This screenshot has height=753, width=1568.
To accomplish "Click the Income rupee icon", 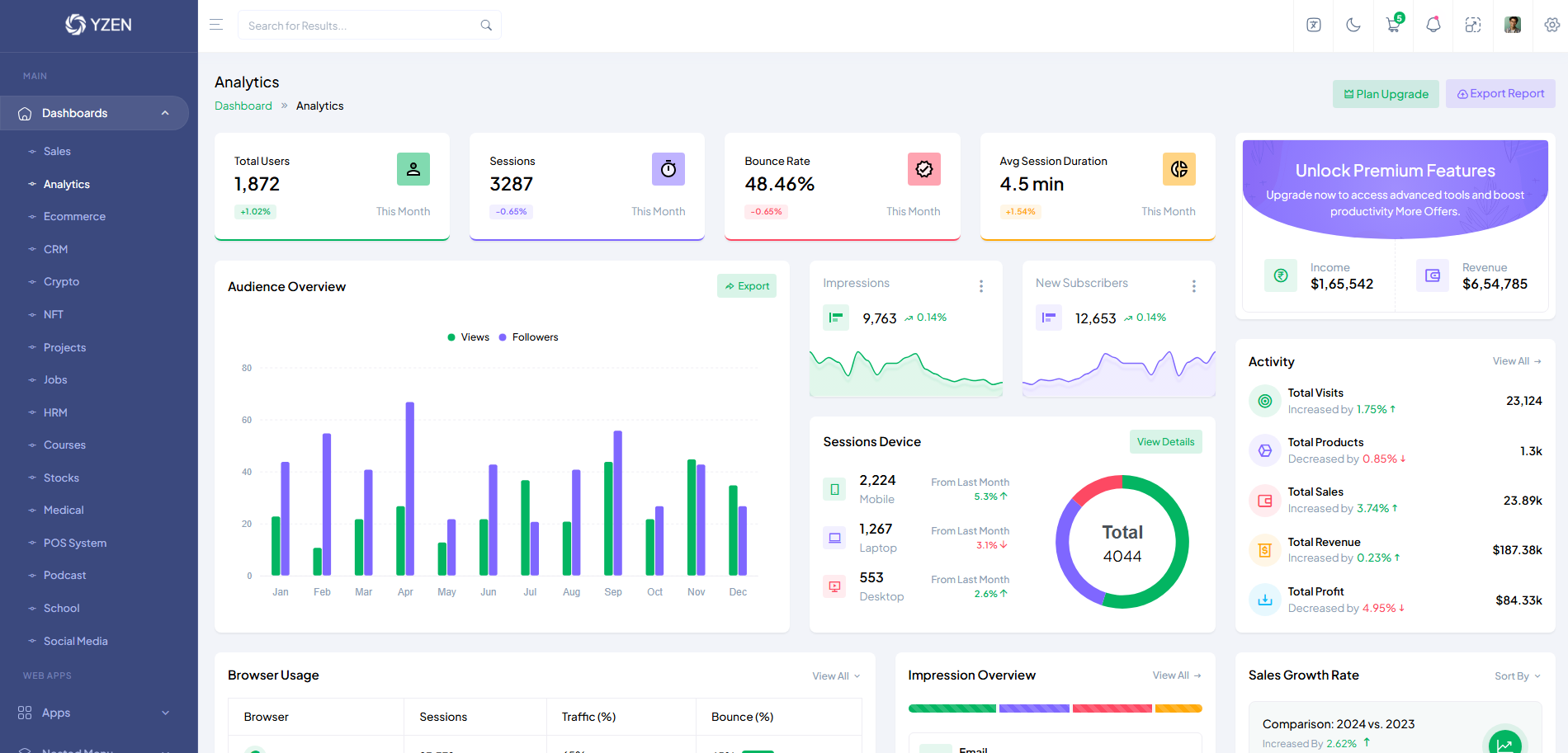I will tap(1281, 275).
